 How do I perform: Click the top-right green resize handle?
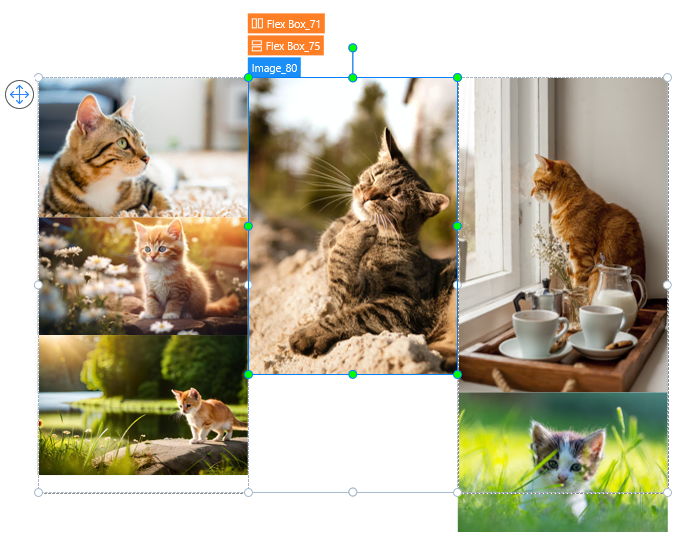tap(457, 77)
